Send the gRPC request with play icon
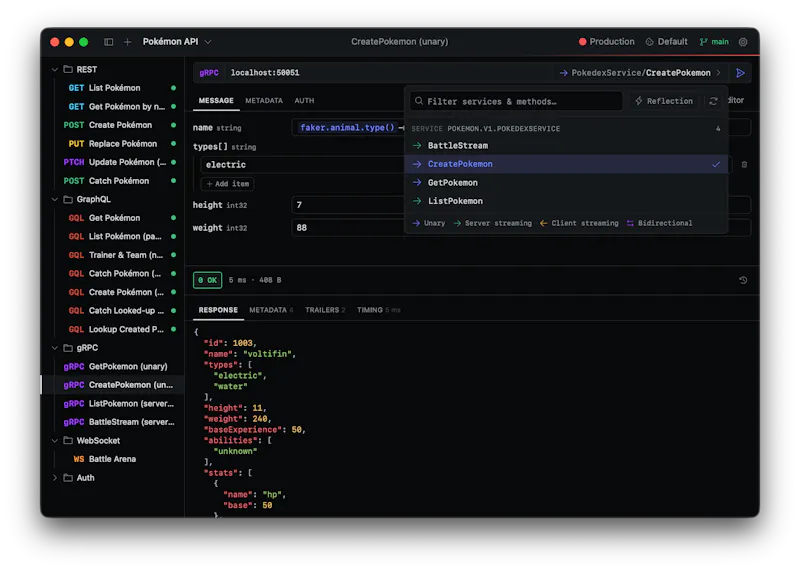The image size is (800, 571). 740,73
